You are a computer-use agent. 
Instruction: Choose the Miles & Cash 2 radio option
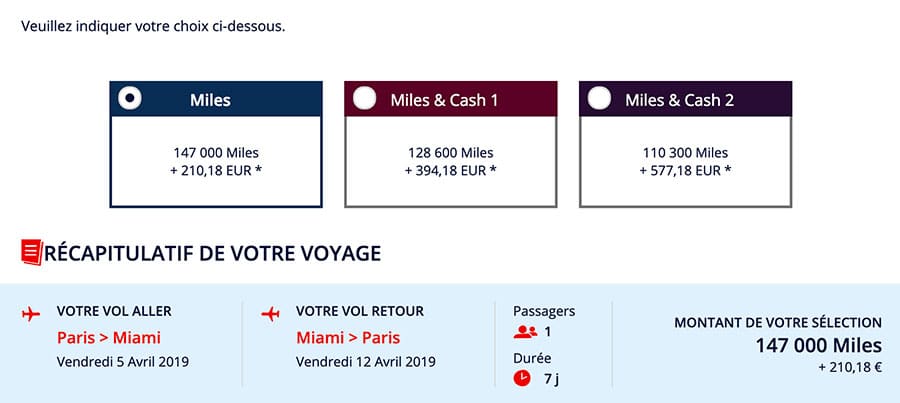coord(599,98)
